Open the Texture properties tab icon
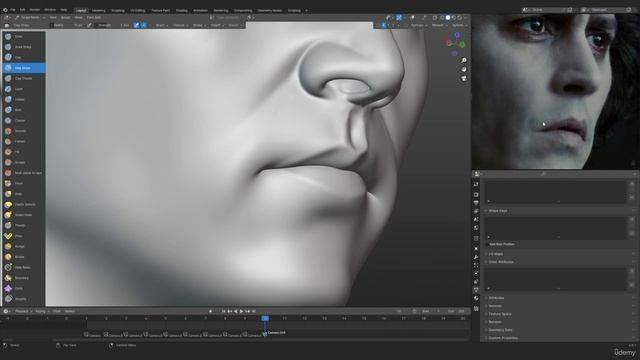 476,309
